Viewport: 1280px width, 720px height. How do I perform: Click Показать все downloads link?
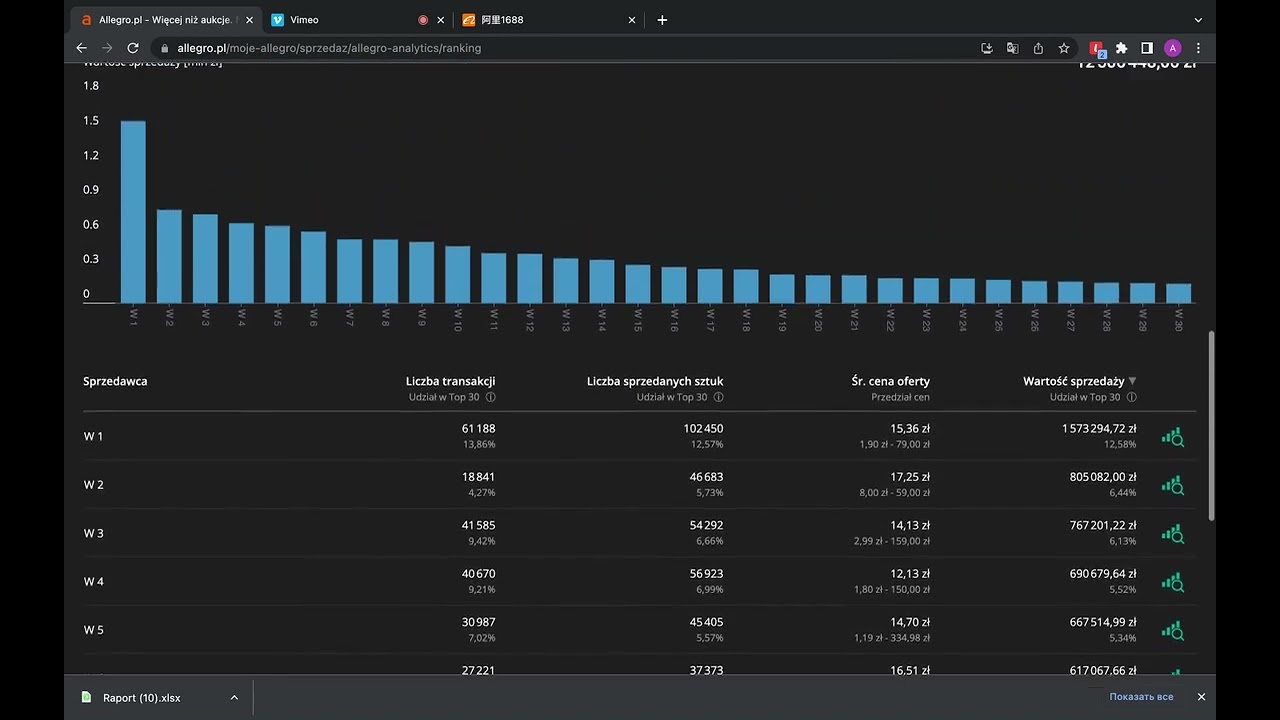coord(1141,697)
